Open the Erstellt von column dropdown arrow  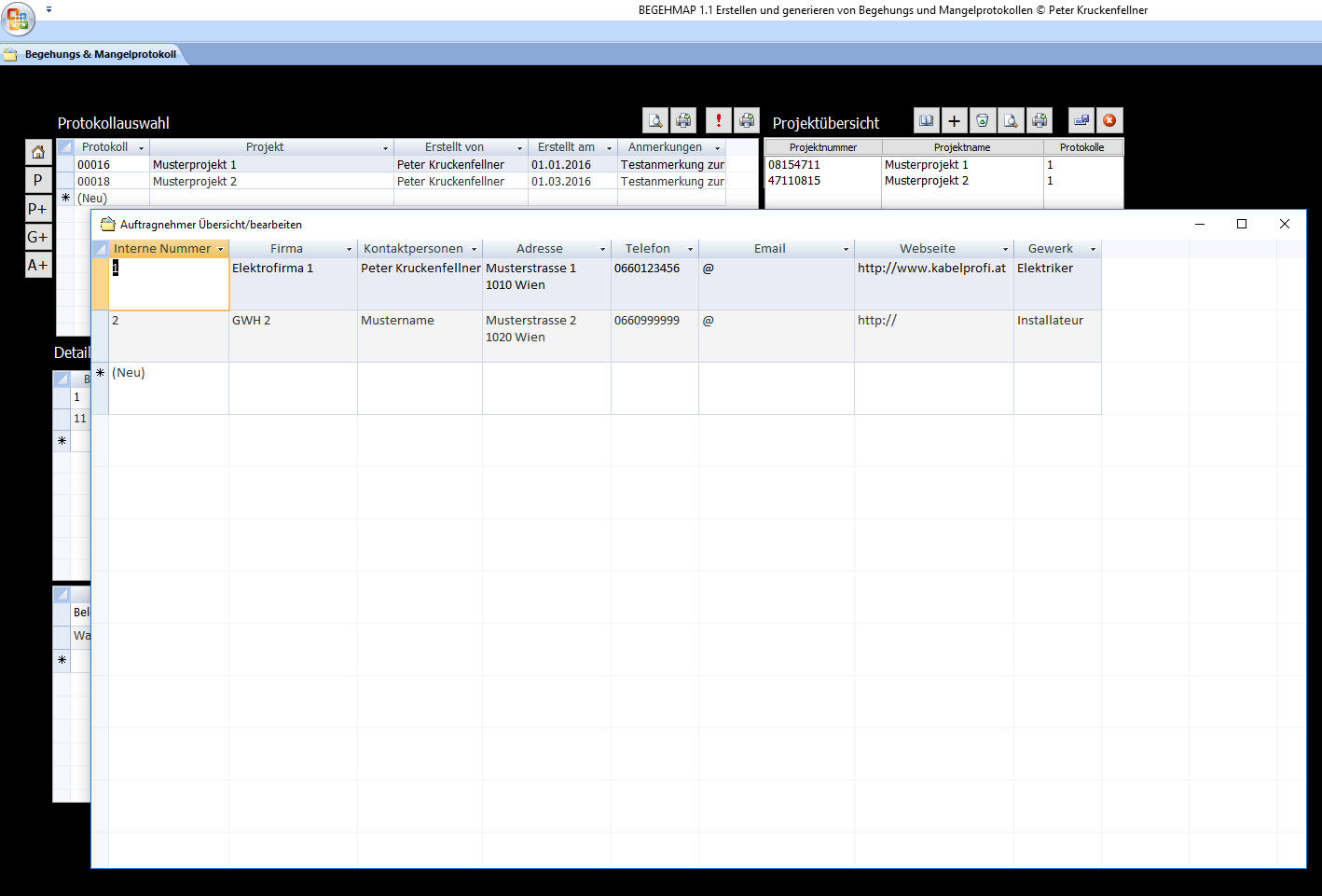[520, 147]
